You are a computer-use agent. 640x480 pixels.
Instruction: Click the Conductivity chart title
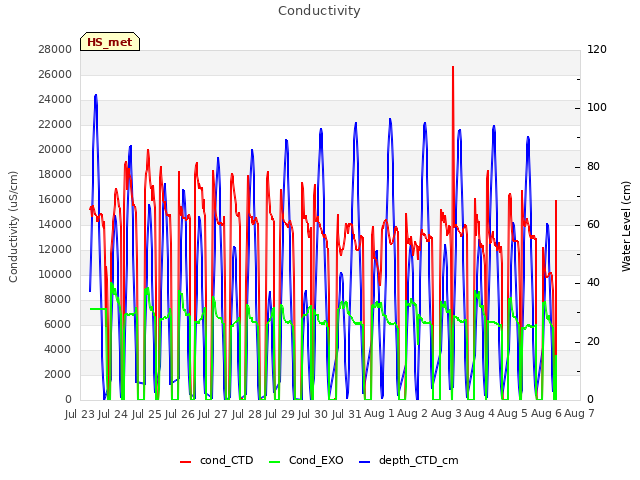319,11
